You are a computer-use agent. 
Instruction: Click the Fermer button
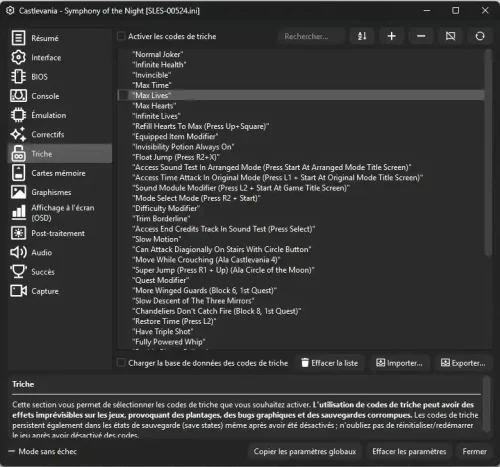(474, 451)
